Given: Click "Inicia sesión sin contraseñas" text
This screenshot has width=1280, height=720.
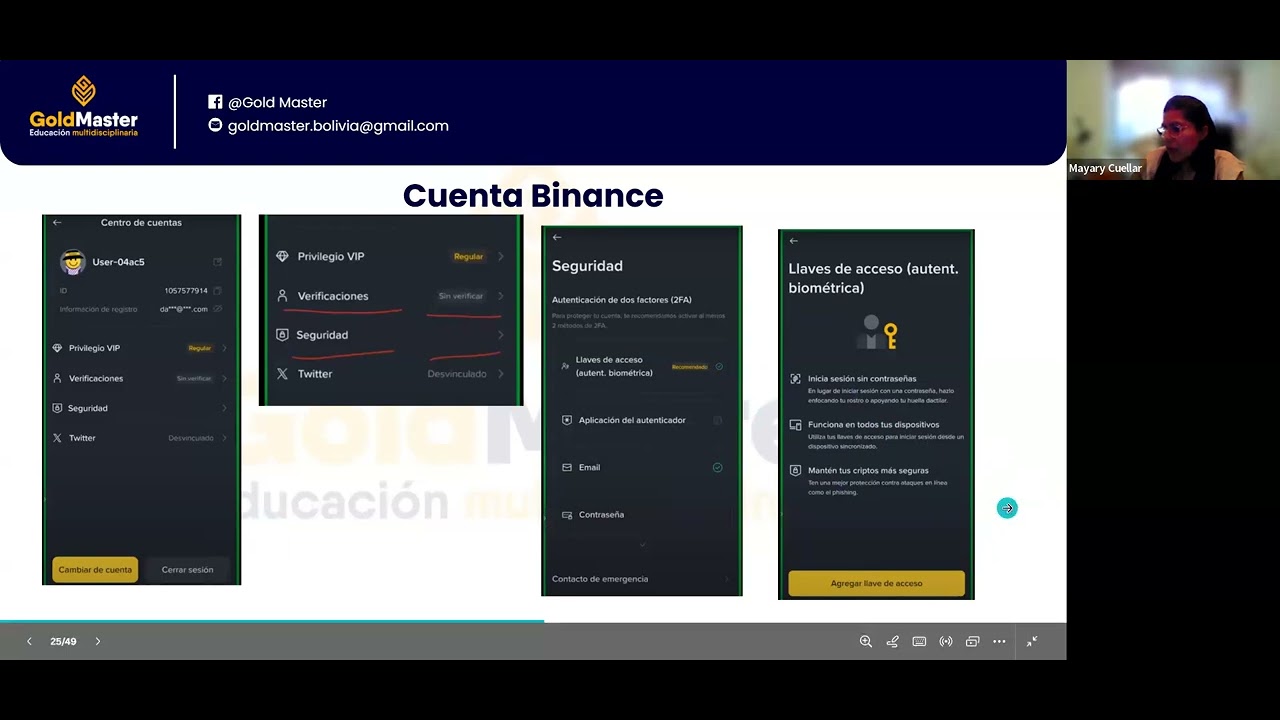Looking at the screenshot, I should tap(862, 378).
